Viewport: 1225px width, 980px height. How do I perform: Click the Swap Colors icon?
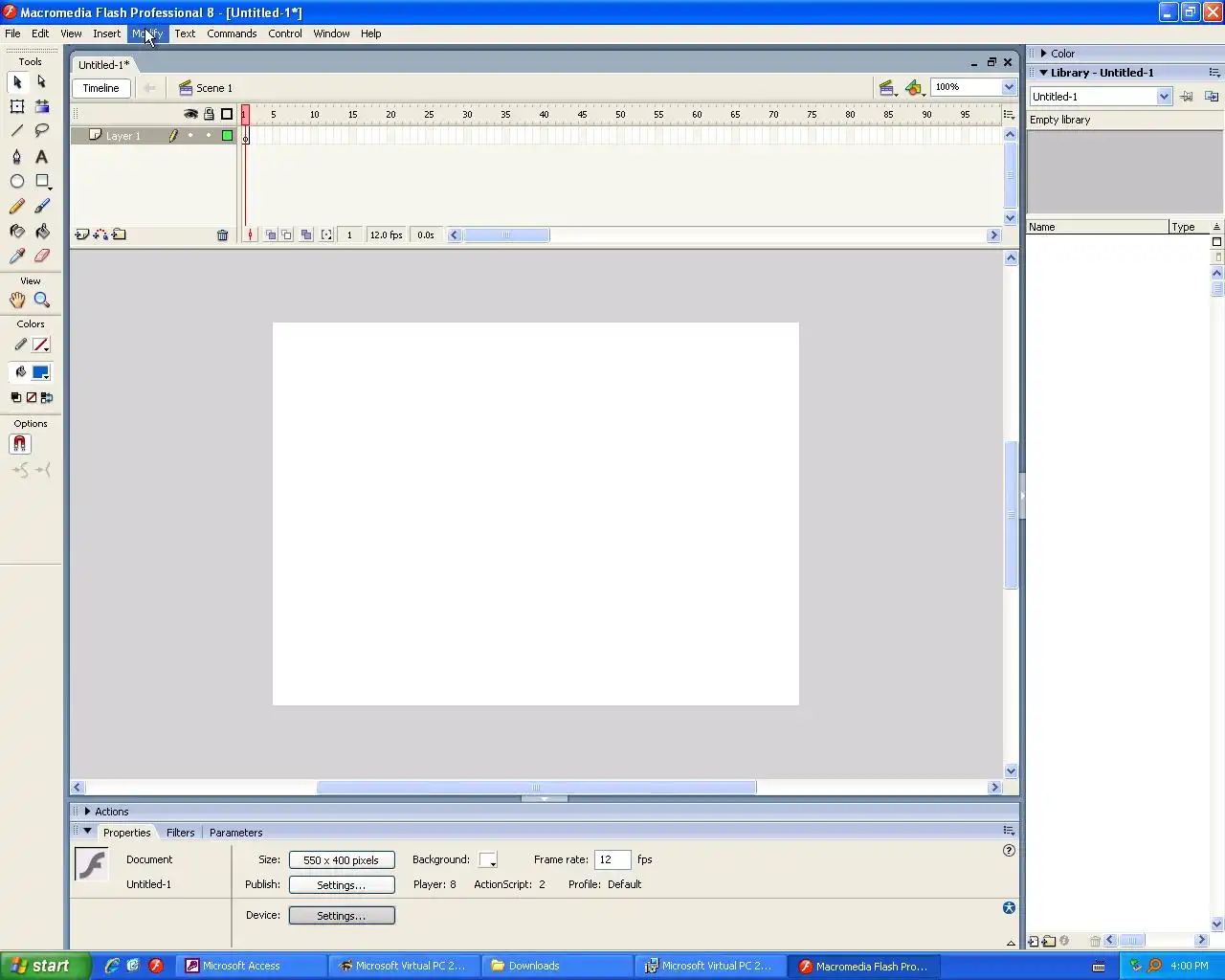47,397
